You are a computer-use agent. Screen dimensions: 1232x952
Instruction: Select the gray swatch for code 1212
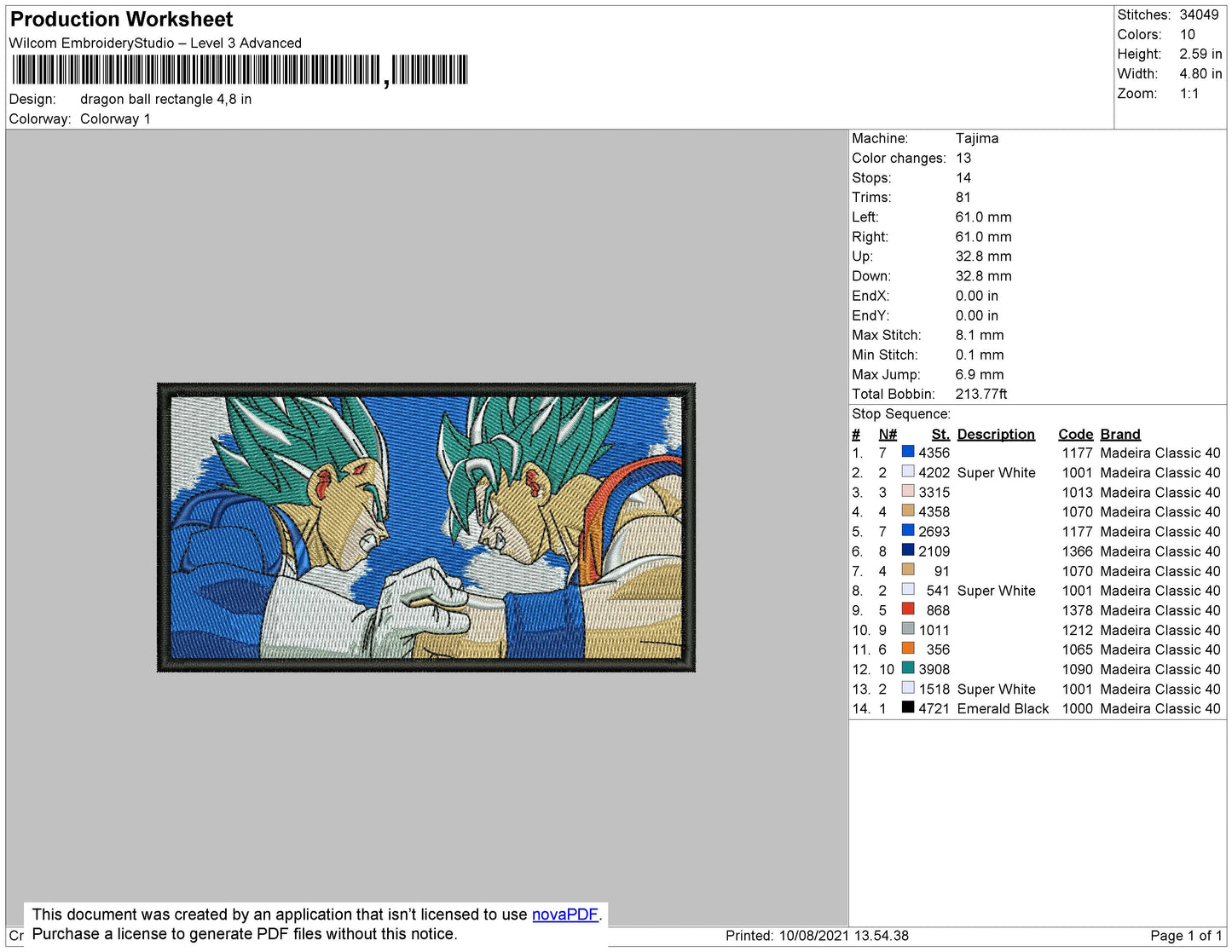pyautogui.click(x=908, y=629)
